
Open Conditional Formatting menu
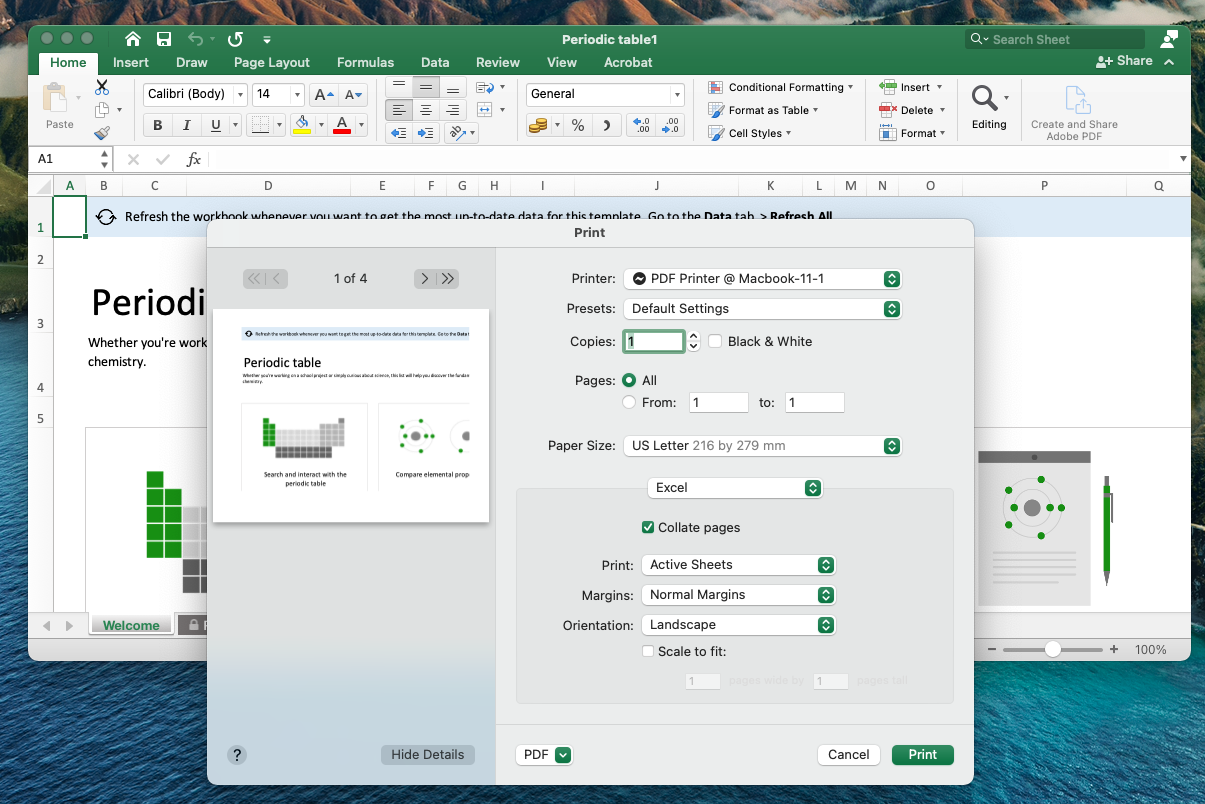tap(781, 88)
